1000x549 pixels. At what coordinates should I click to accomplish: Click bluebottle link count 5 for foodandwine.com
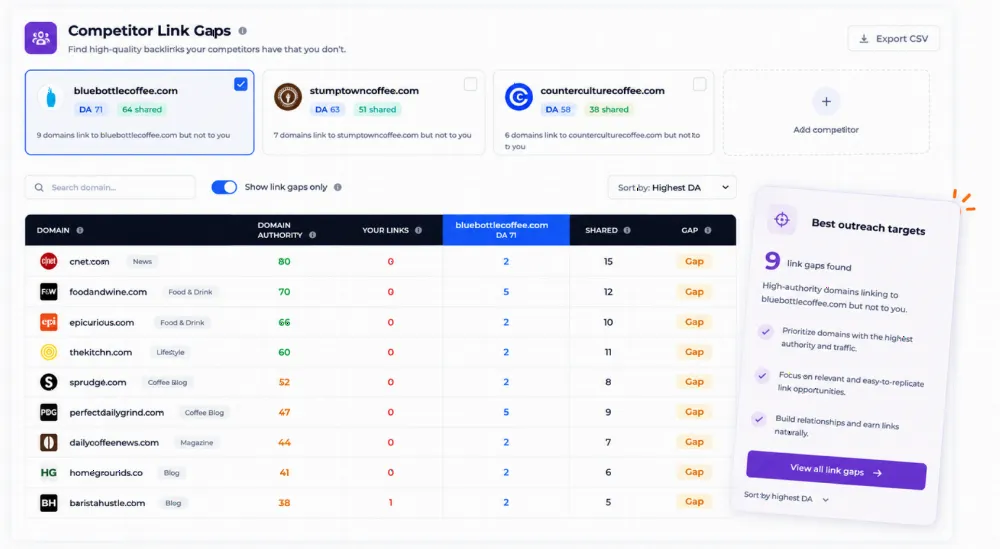tap(506, 291)
